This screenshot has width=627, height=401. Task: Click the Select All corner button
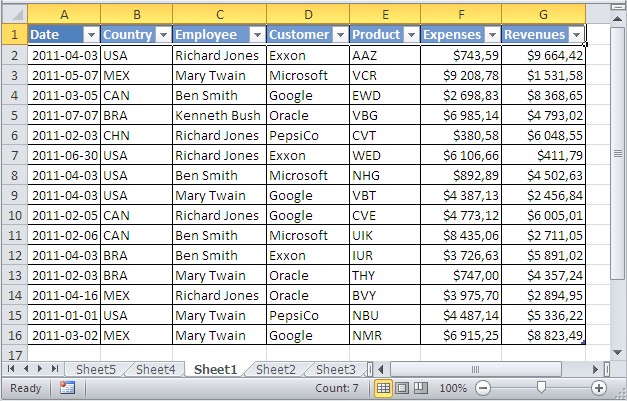15,14
